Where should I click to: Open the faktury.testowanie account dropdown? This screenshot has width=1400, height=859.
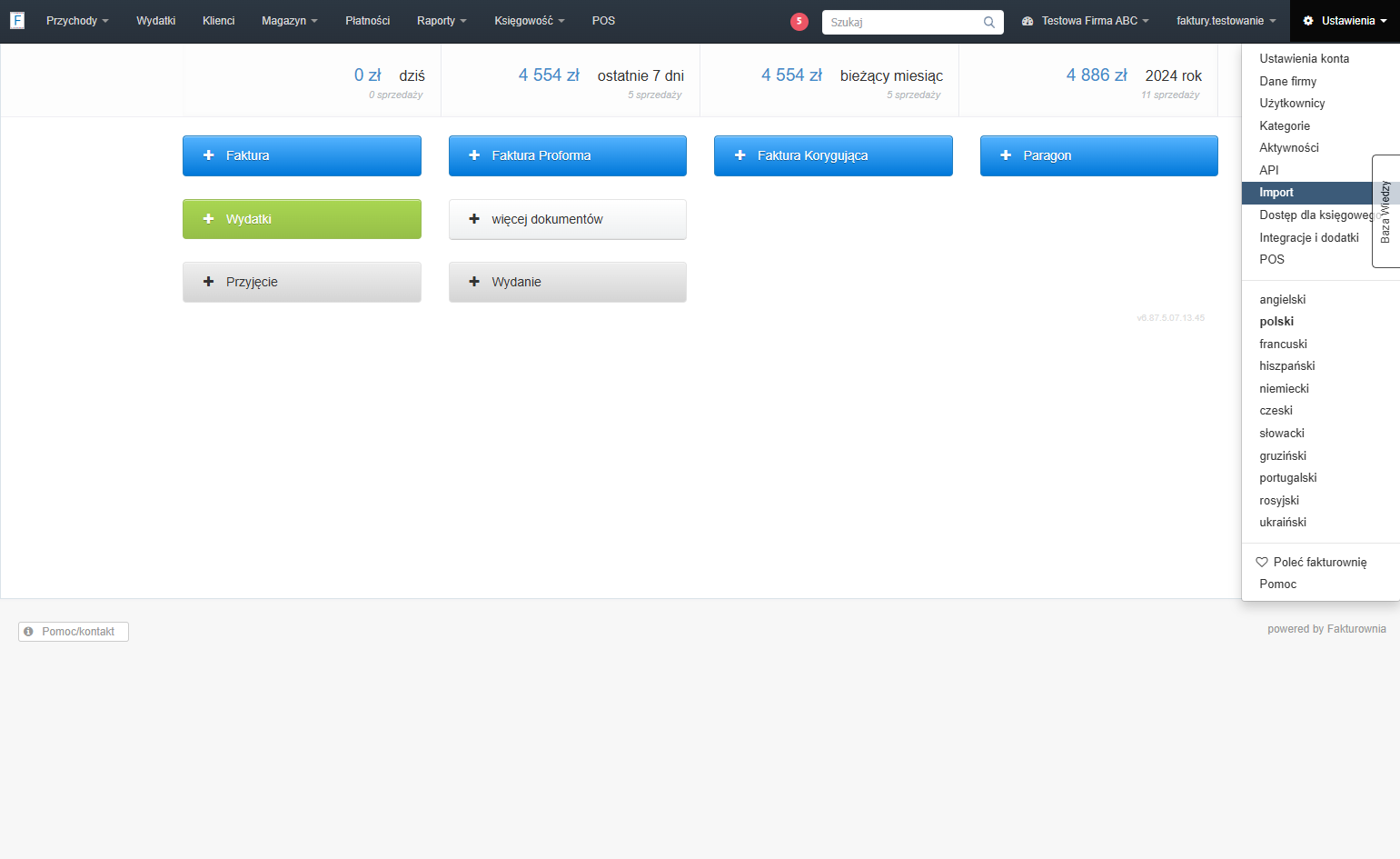click(x=1226, y=21)
